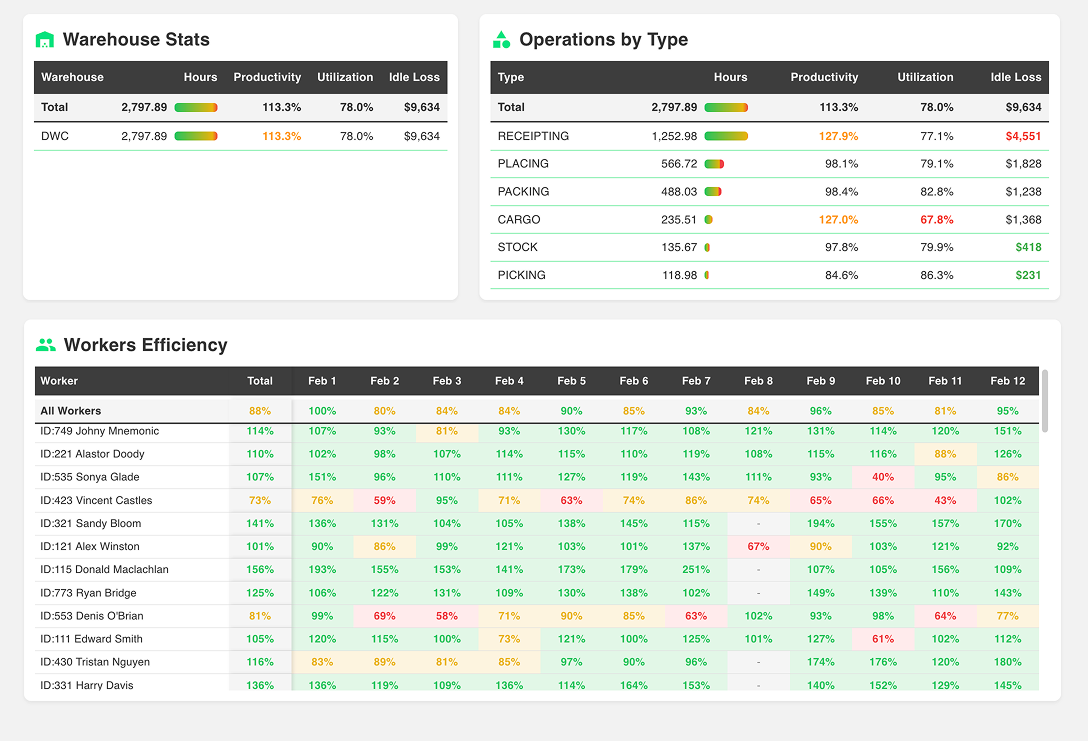Select the PICKING operation type
Screen dimensions: 1088x741
tap(521, 275)
